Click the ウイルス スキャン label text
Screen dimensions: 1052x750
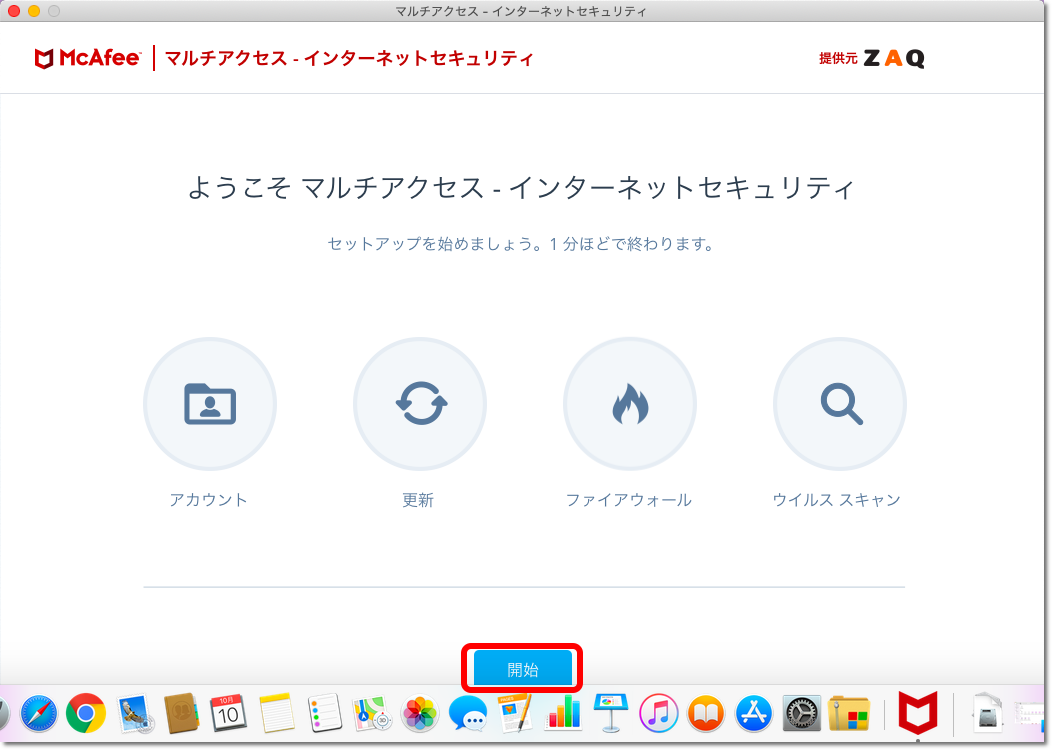837,500
